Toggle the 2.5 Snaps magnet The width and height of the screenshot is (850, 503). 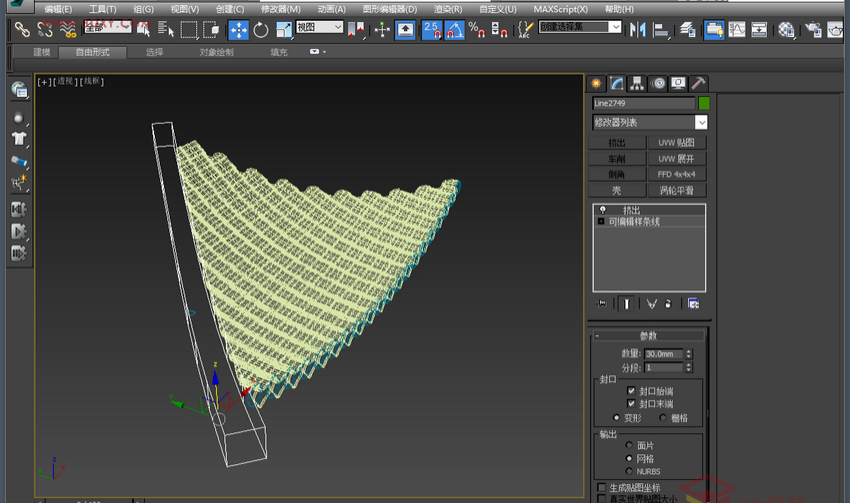click(x=432, y=29)
